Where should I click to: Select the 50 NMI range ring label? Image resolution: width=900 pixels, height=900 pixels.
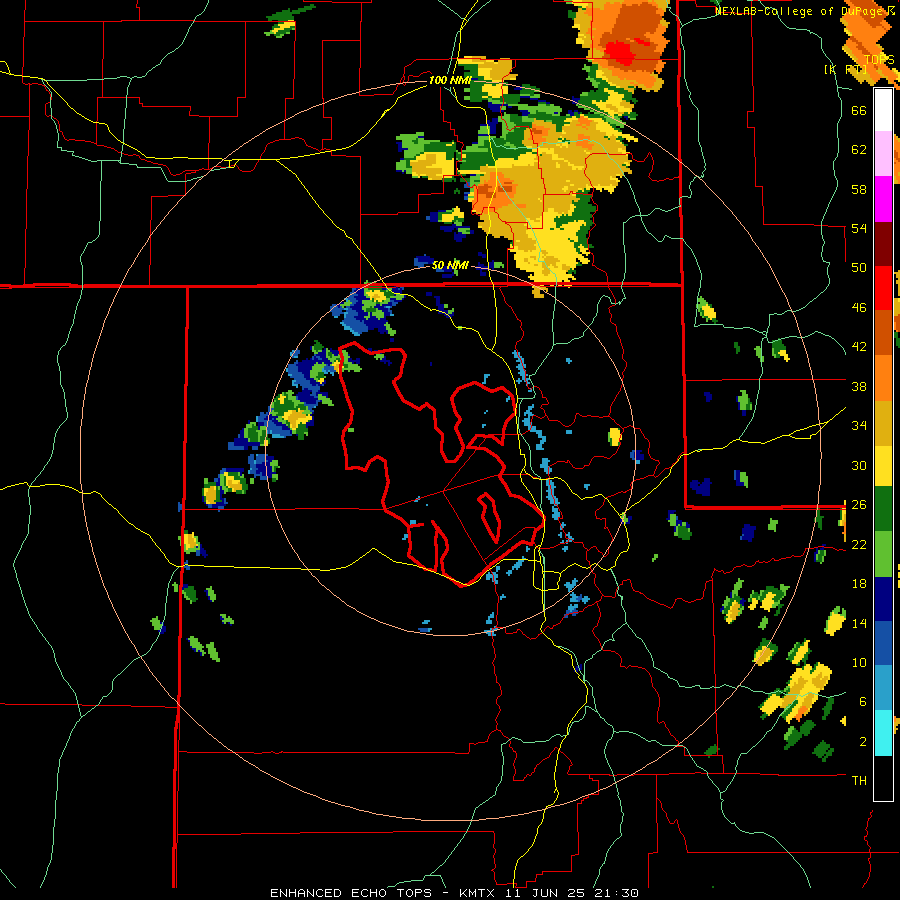pos(451,265)
